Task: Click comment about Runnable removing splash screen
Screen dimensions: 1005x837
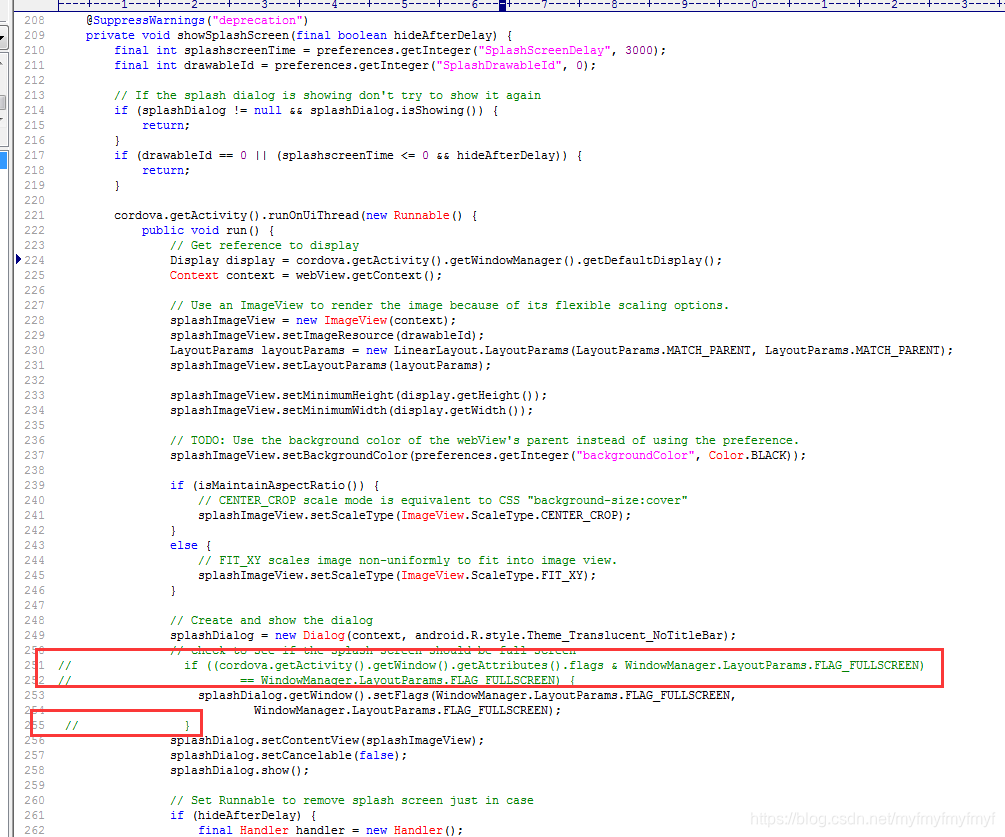Action: [x=351, y=800]
